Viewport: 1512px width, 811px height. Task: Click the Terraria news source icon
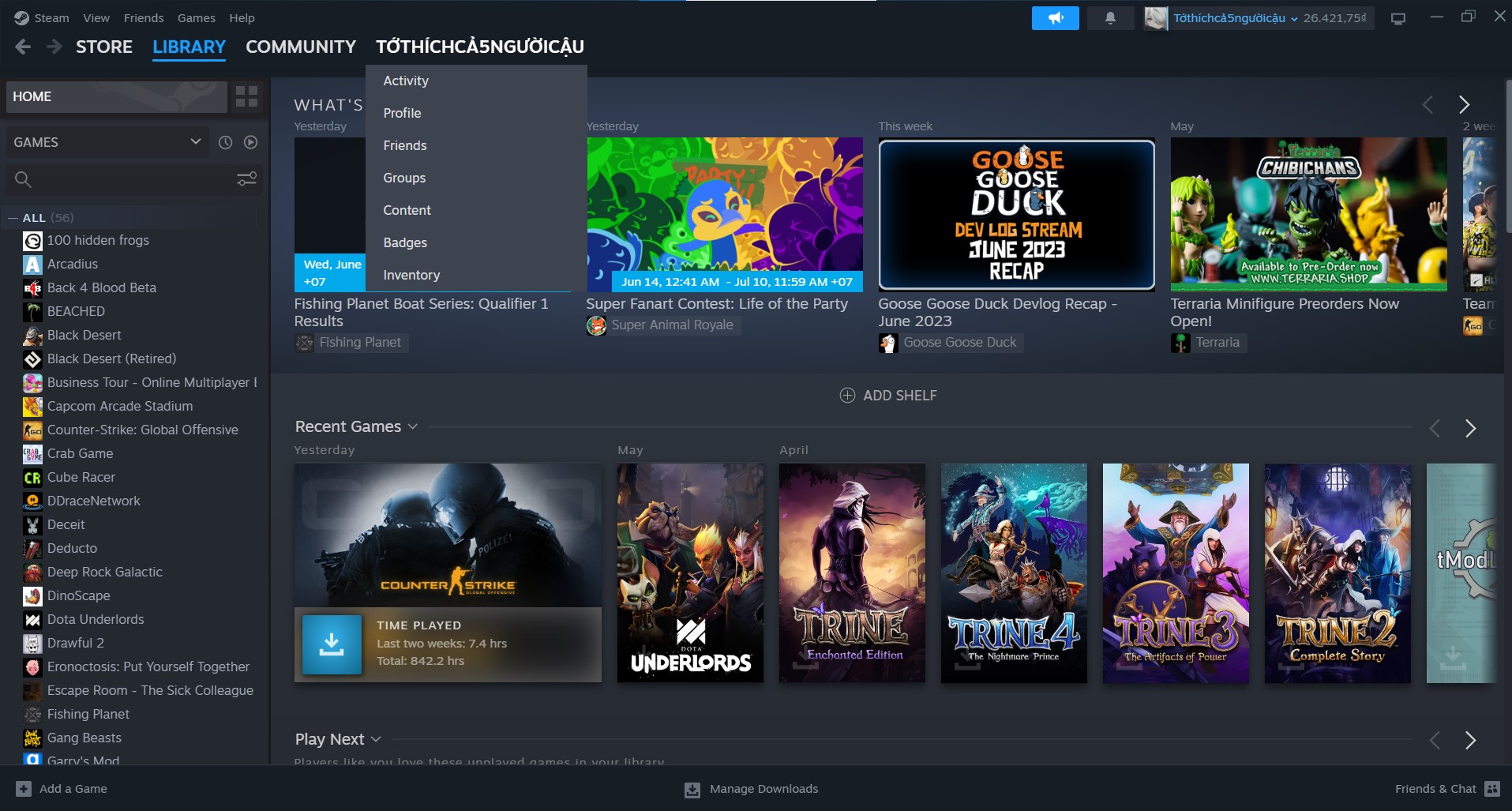[1180, 343]
